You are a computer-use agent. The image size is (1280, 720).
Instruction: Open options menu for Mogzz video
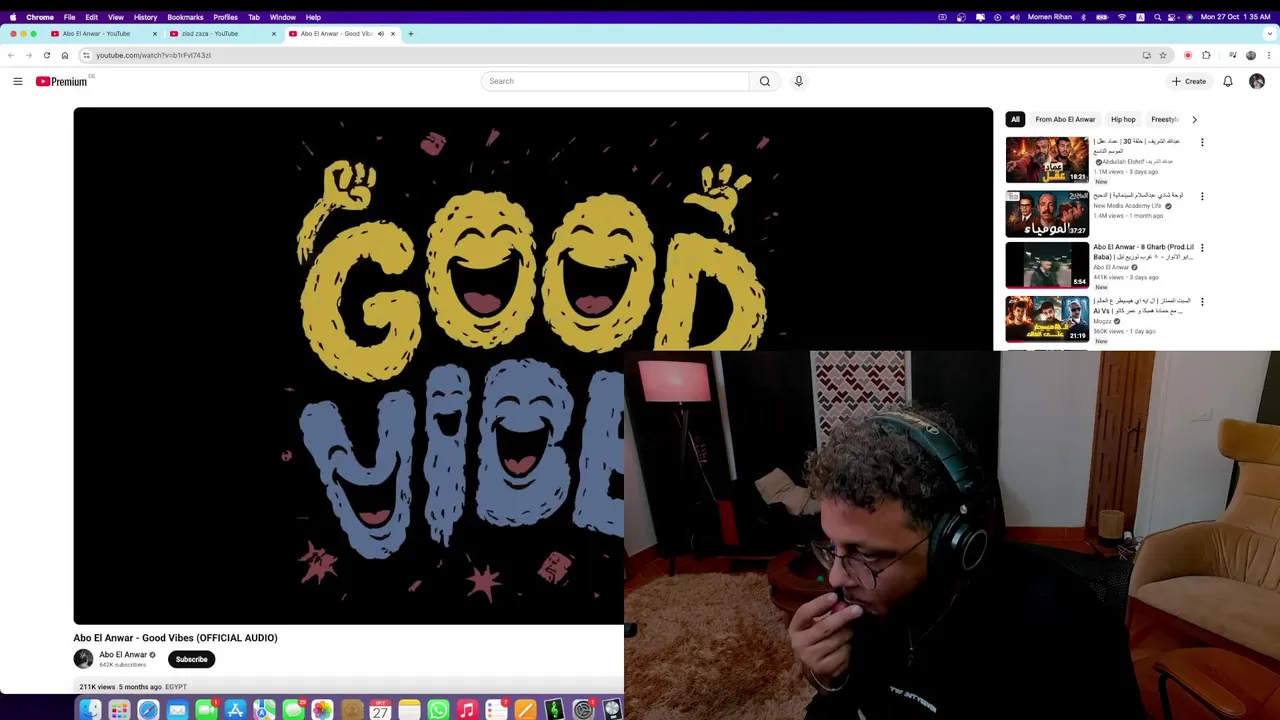[1202, 301]
